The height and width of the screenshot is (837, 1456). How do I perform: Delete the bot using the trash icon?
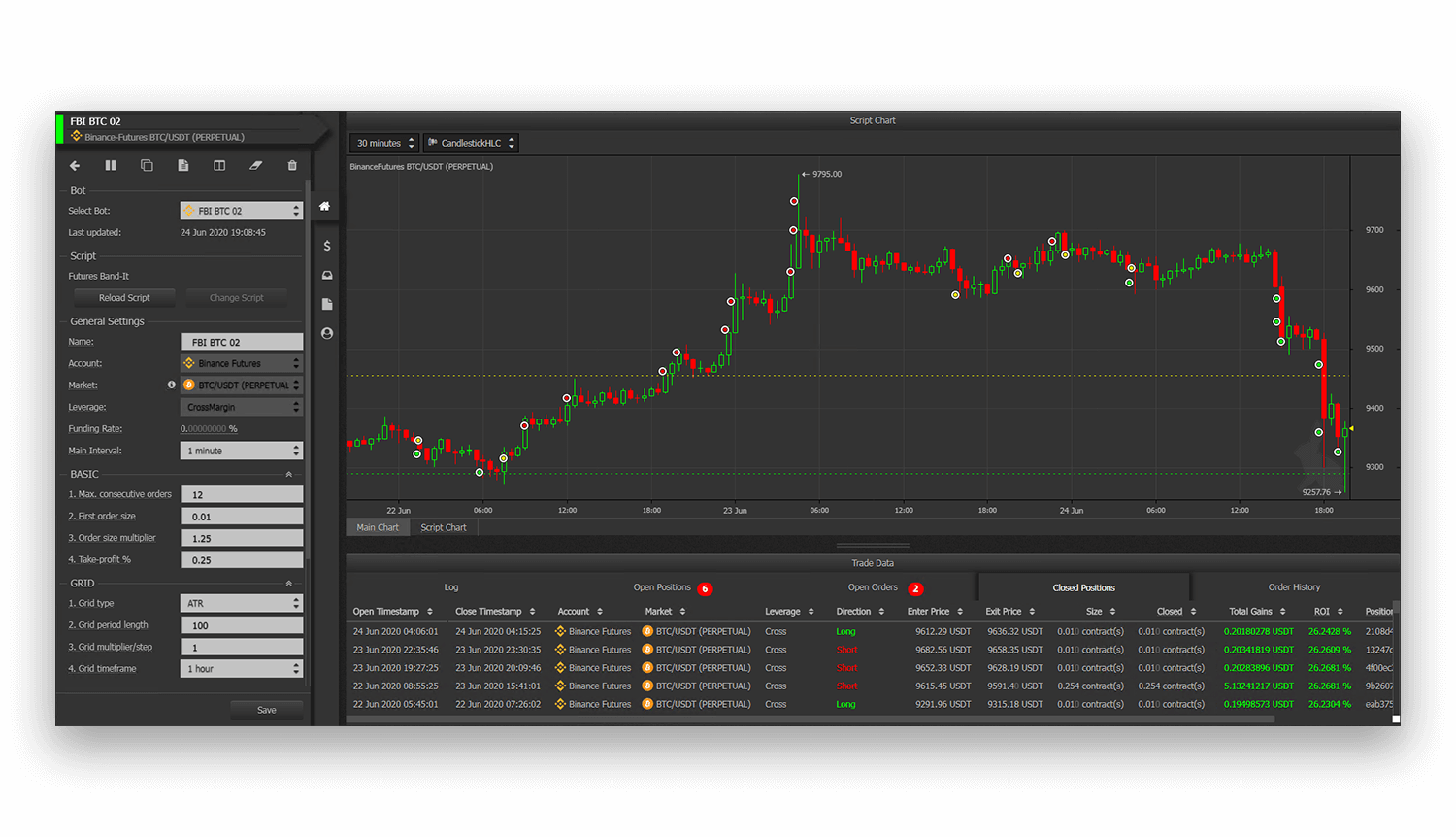(x=292, y=166)
